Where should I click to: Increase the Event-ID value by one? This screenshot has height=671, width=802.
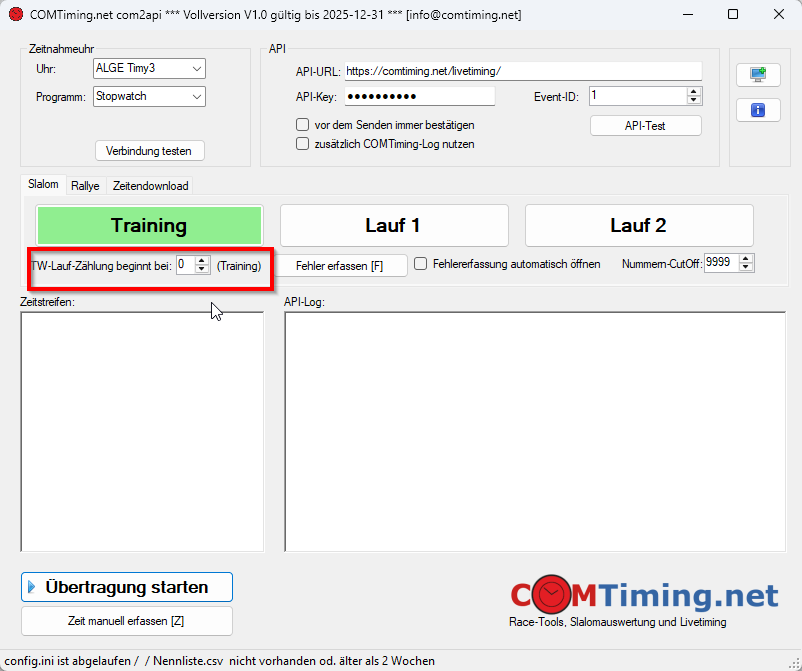click(694, 92)
